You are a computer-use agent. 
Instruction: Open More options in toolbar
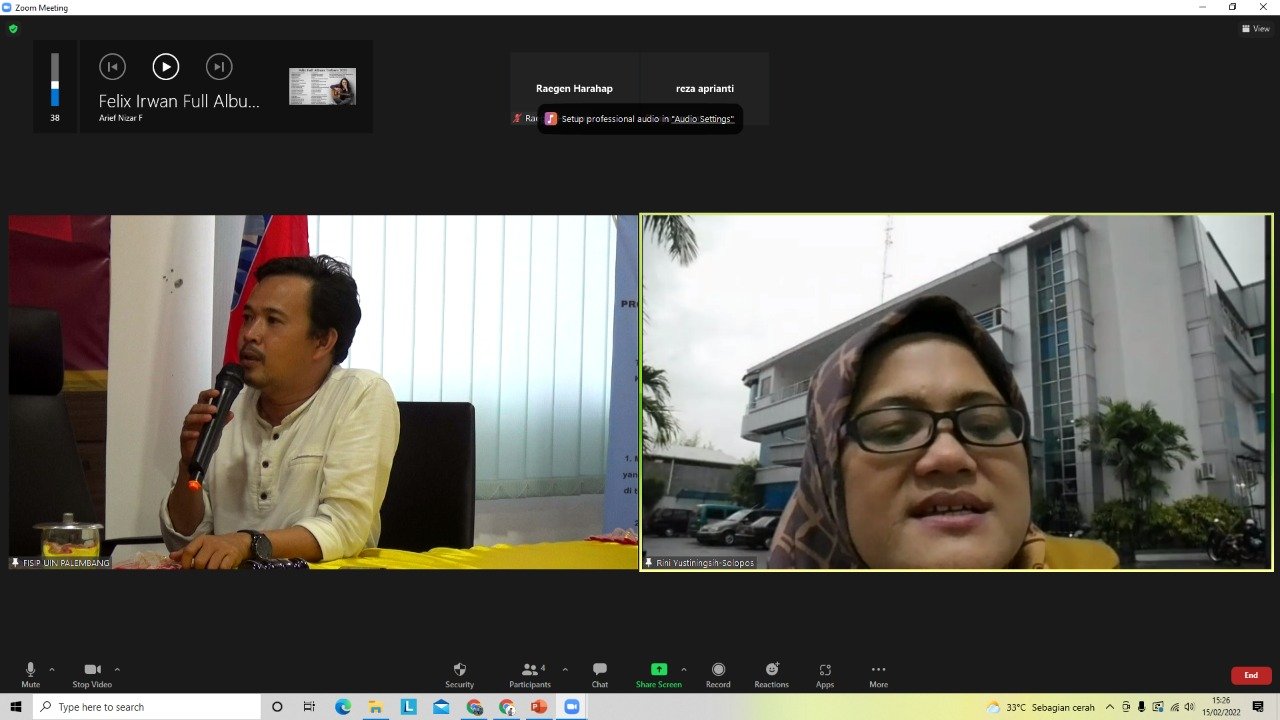point(878,670)
